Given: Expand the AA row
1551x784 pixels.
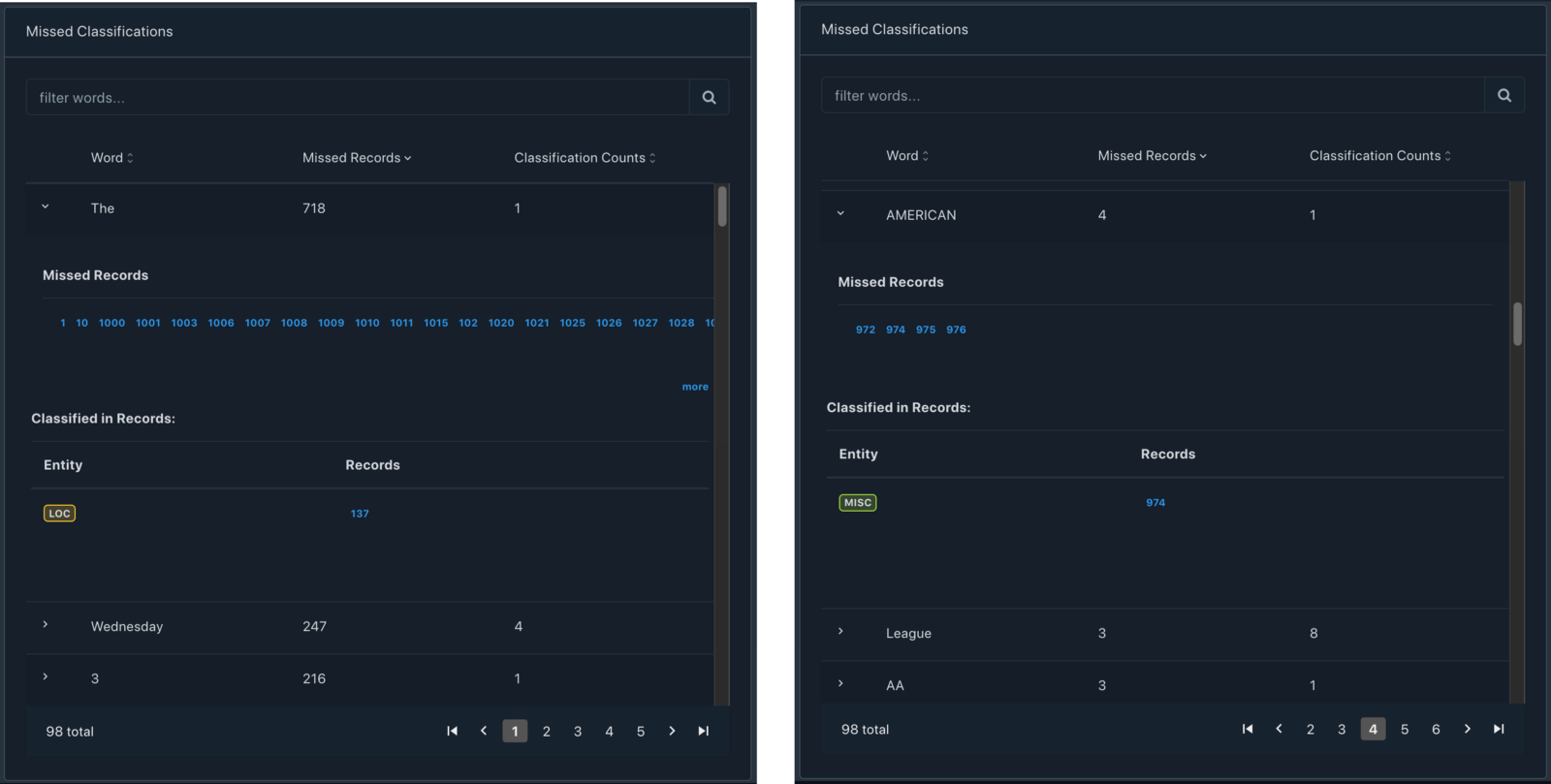Looking at the screenshot, I should tap(840, 684).
